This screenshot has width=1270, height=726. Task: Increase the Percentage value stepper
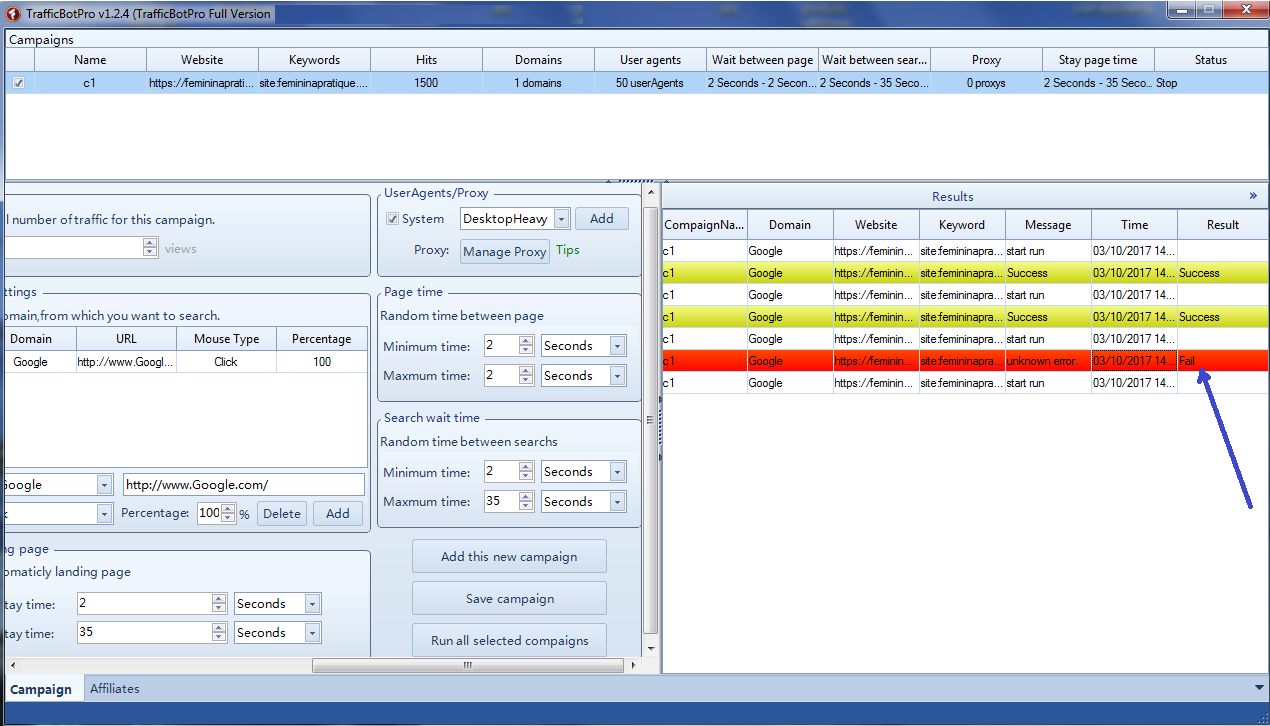click(x=229, y=509)
